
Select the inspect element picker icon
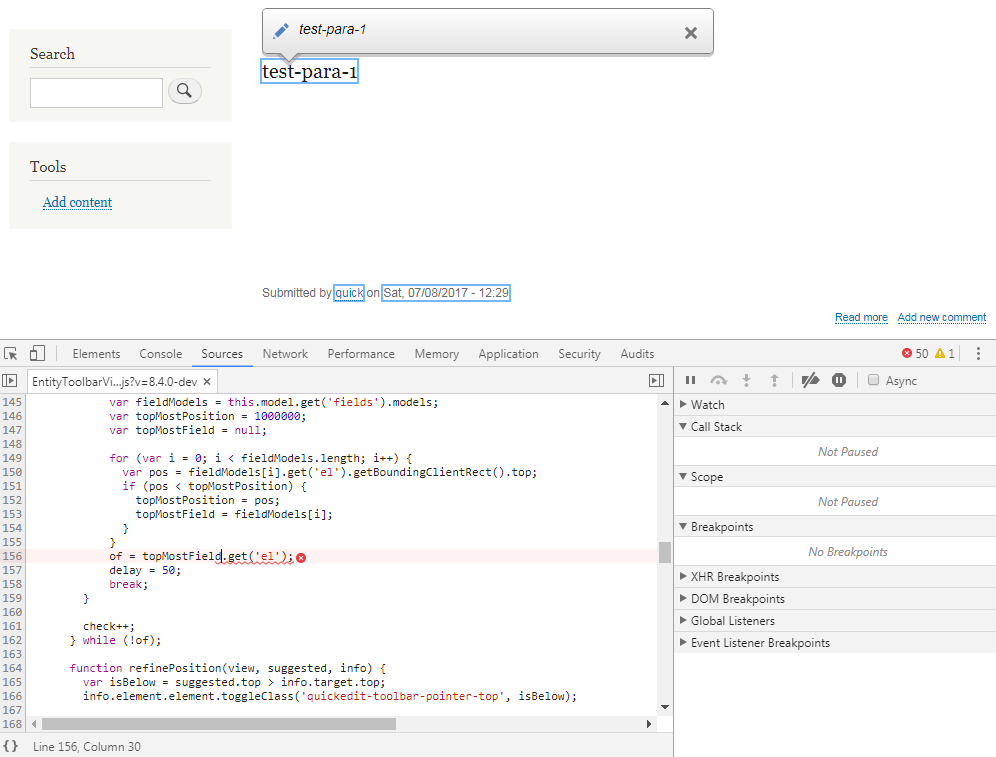(11, 354)
